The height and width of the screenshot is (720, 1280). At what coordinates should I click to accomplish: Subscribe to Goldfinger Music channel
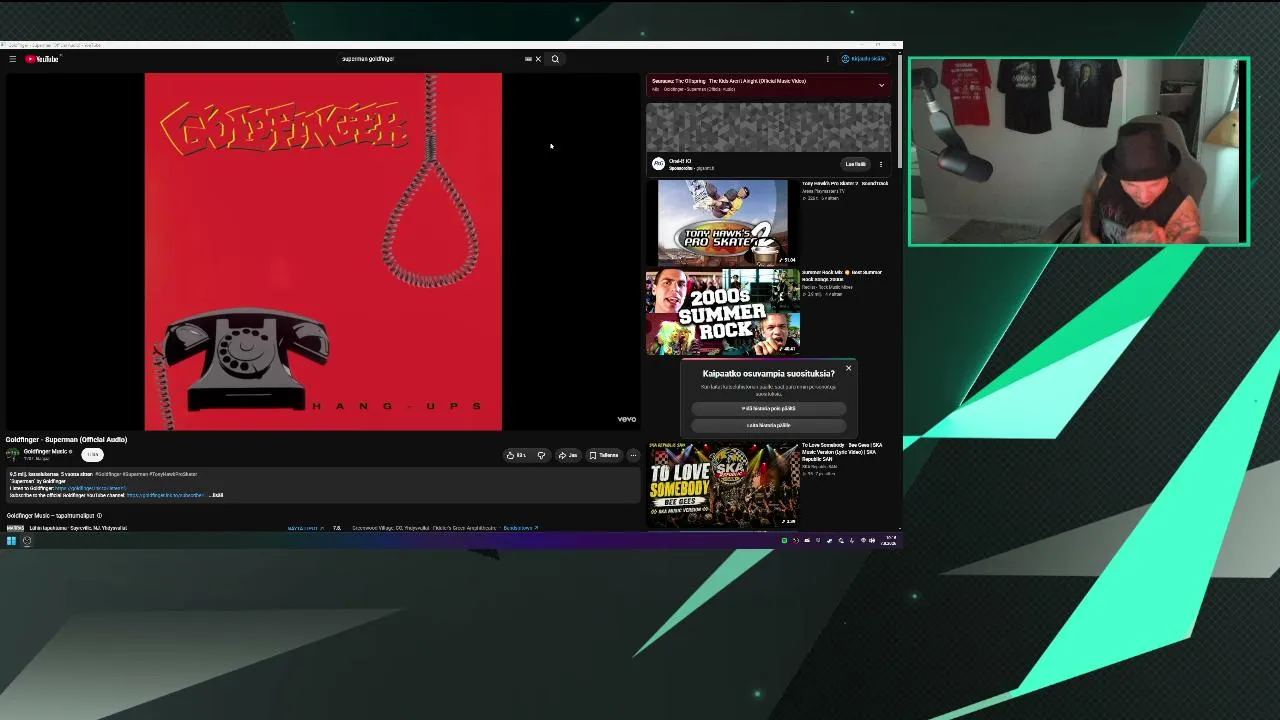click(x=93, y=455)
